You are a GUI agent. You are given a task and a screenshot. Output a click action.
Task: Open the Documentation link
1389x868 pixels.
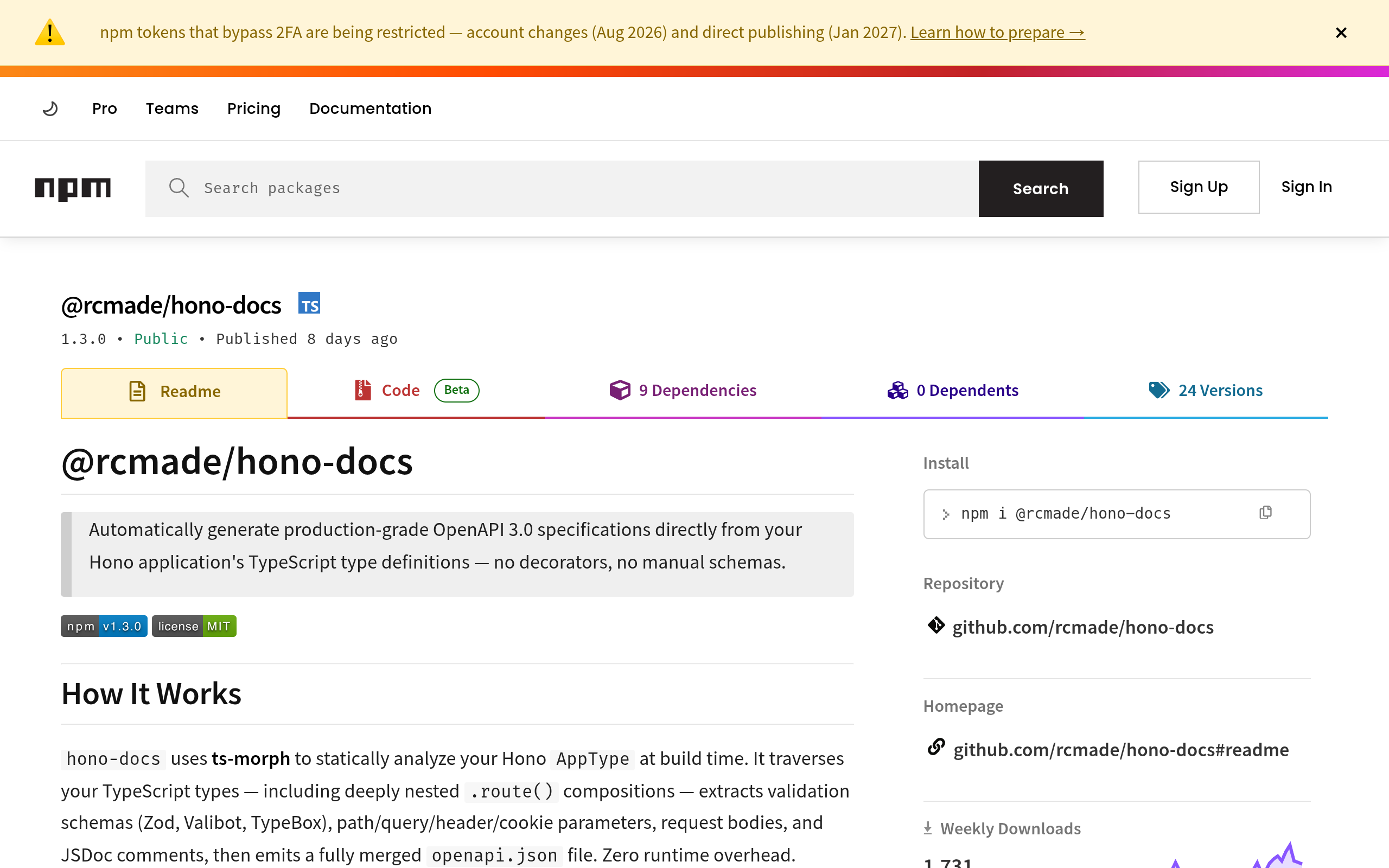370,108
